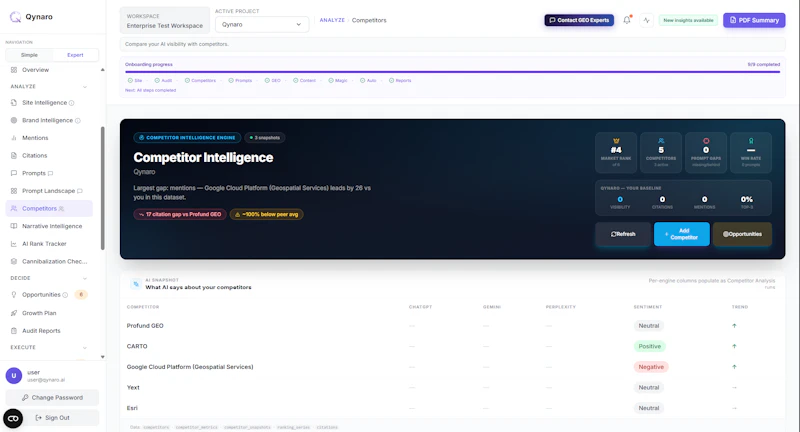Click the activity pulse icon

click(646, 20)
